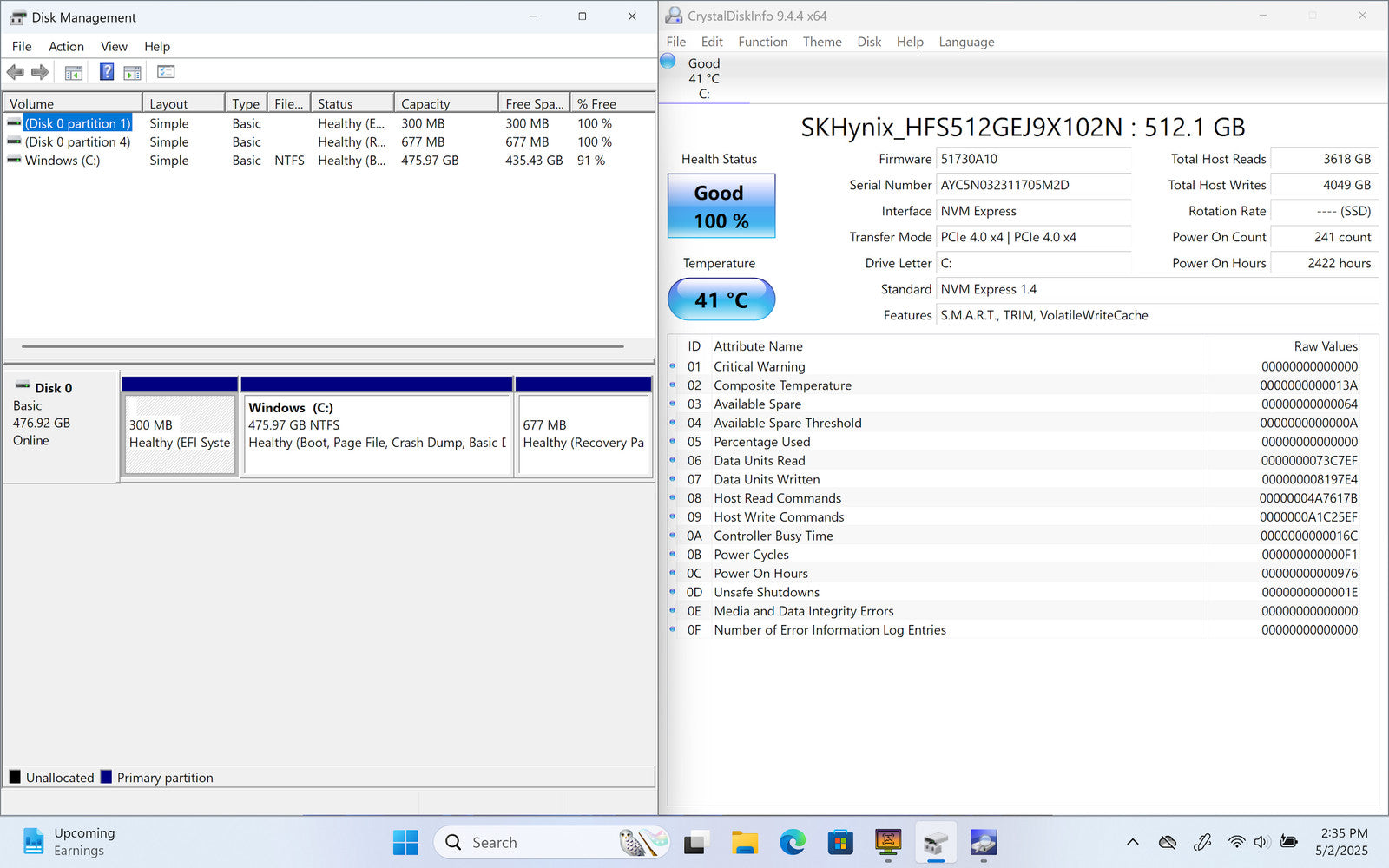
Task: Click the Serial Number field AYC5N032311705M2D
Action: pyautogui.click(x=1034, y=185)
